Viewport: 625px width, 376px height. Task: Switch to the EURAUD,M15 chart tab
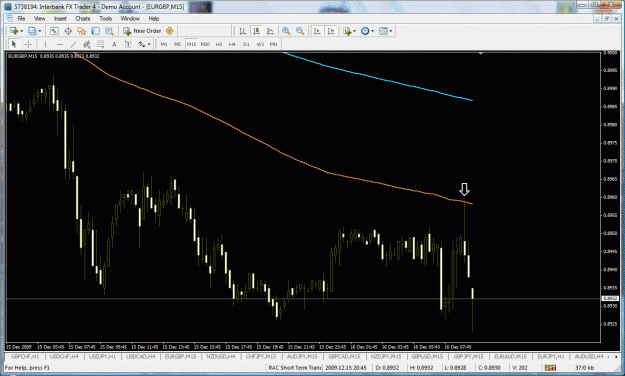tap(510, 356)
